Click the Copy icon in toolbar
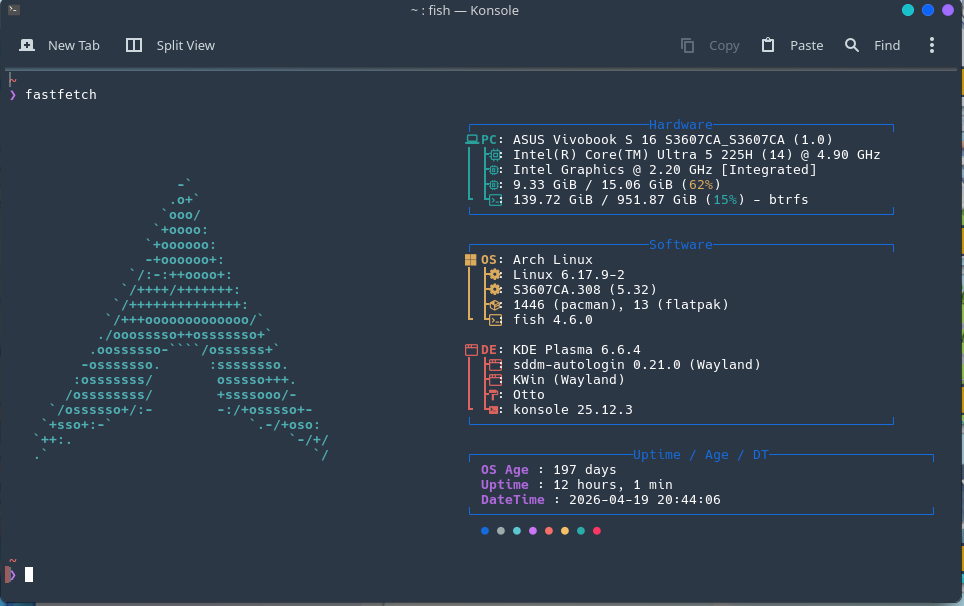The image size is (964, 606). (687, 45)
